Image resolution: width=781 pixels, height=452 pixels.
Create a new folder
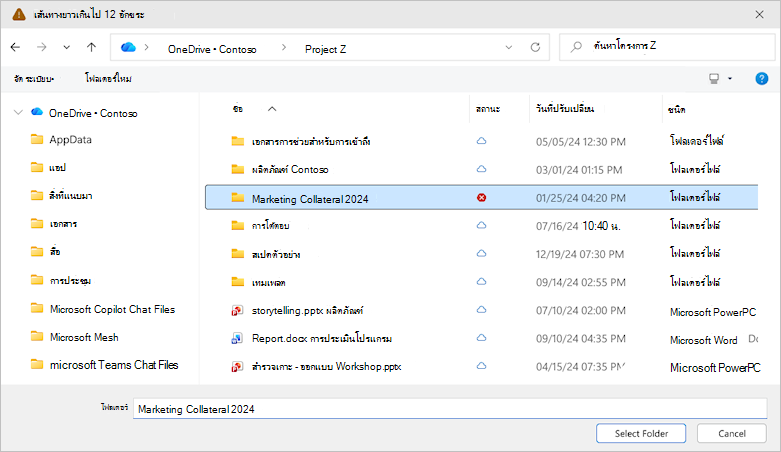coord(108,78)
